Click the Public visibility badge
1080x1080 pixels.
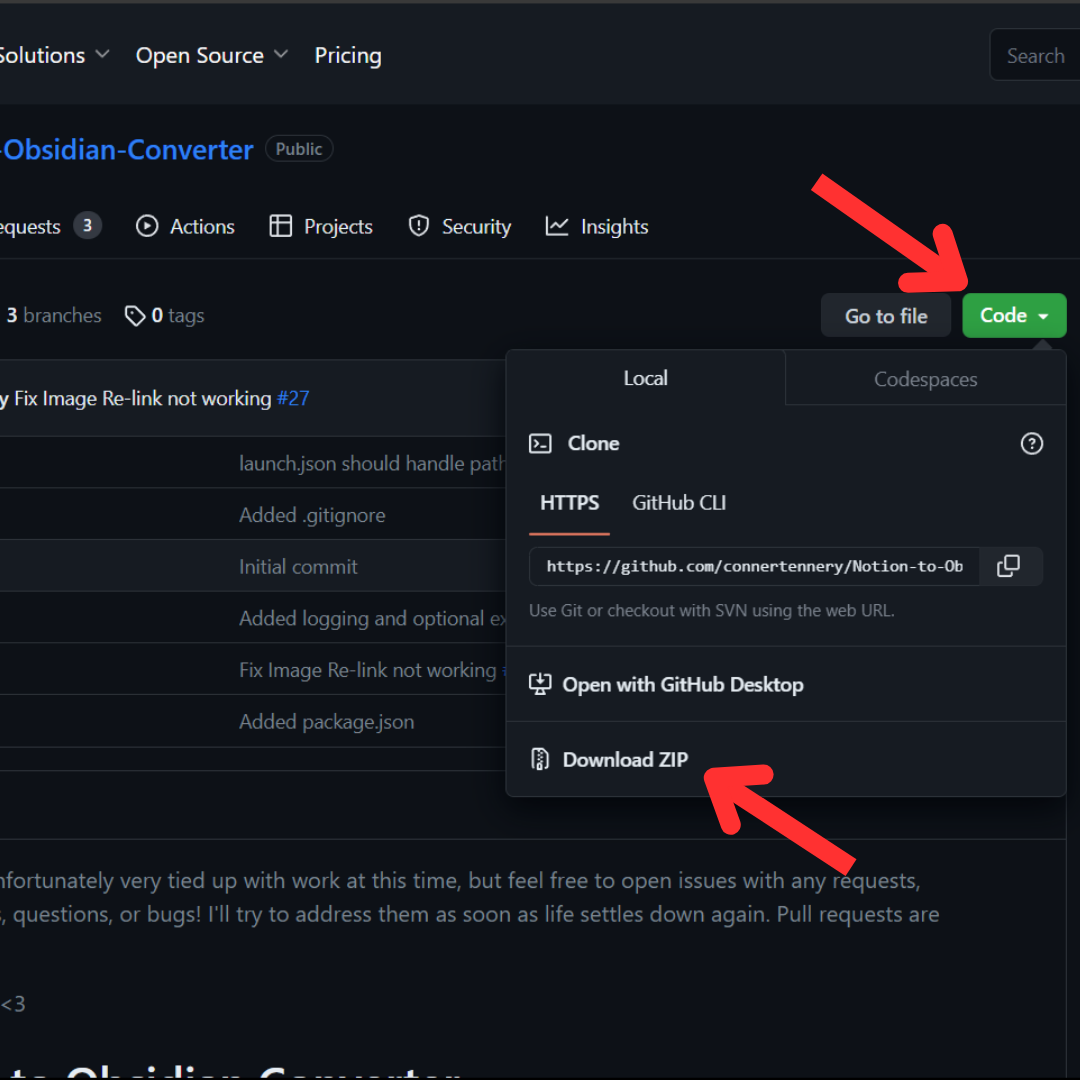pos(299,149)
